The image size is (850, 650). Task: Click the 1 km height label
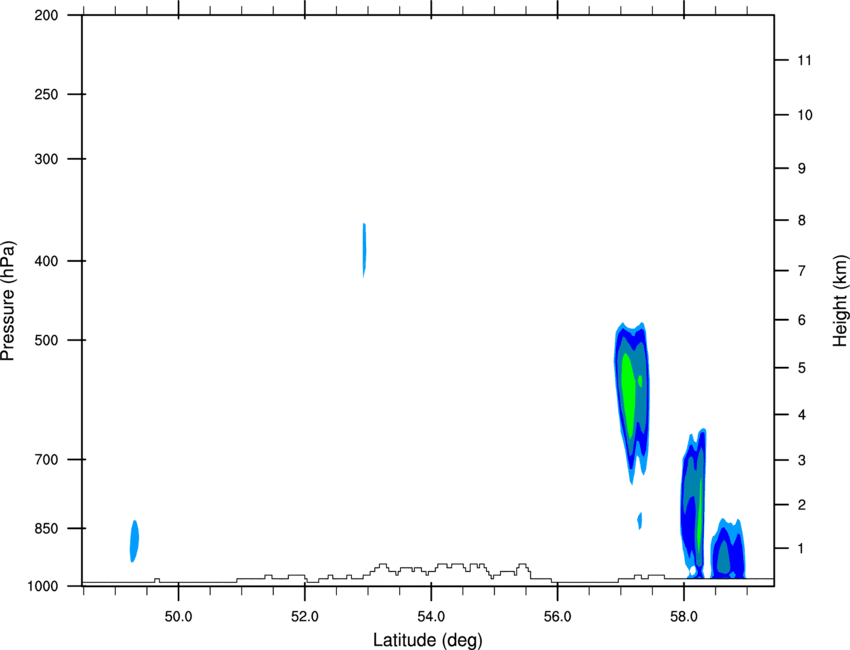(802, 549)
